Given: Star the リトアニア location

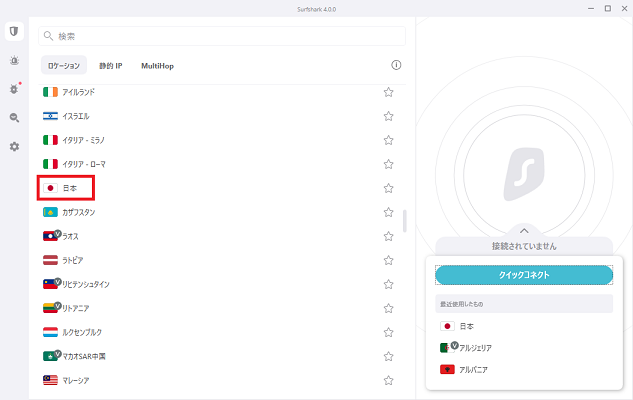Looking at the screenshot, I should point(388,308).
